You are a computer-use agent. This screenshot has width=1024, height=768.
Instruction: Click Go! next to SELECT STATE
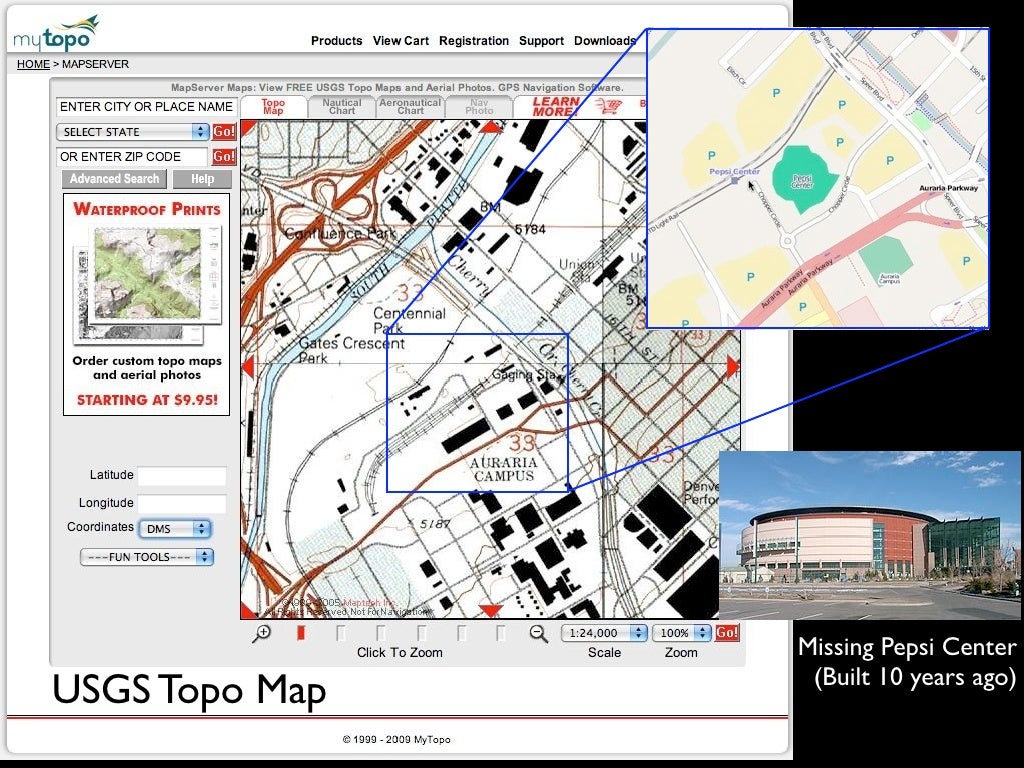point(224,132)
